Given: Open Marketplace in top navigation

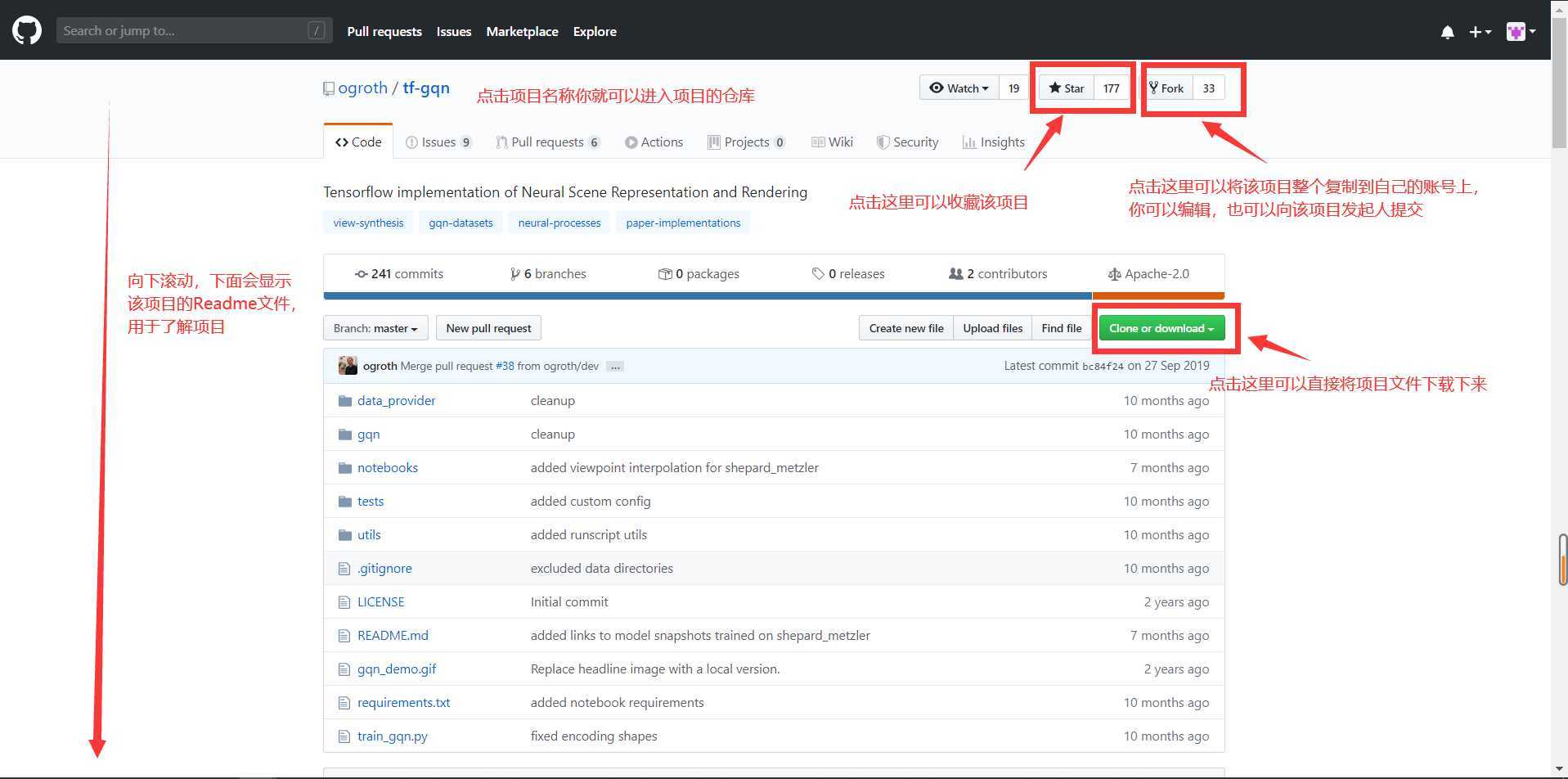Looking at the screenshot, I should (x=522, y=31).
